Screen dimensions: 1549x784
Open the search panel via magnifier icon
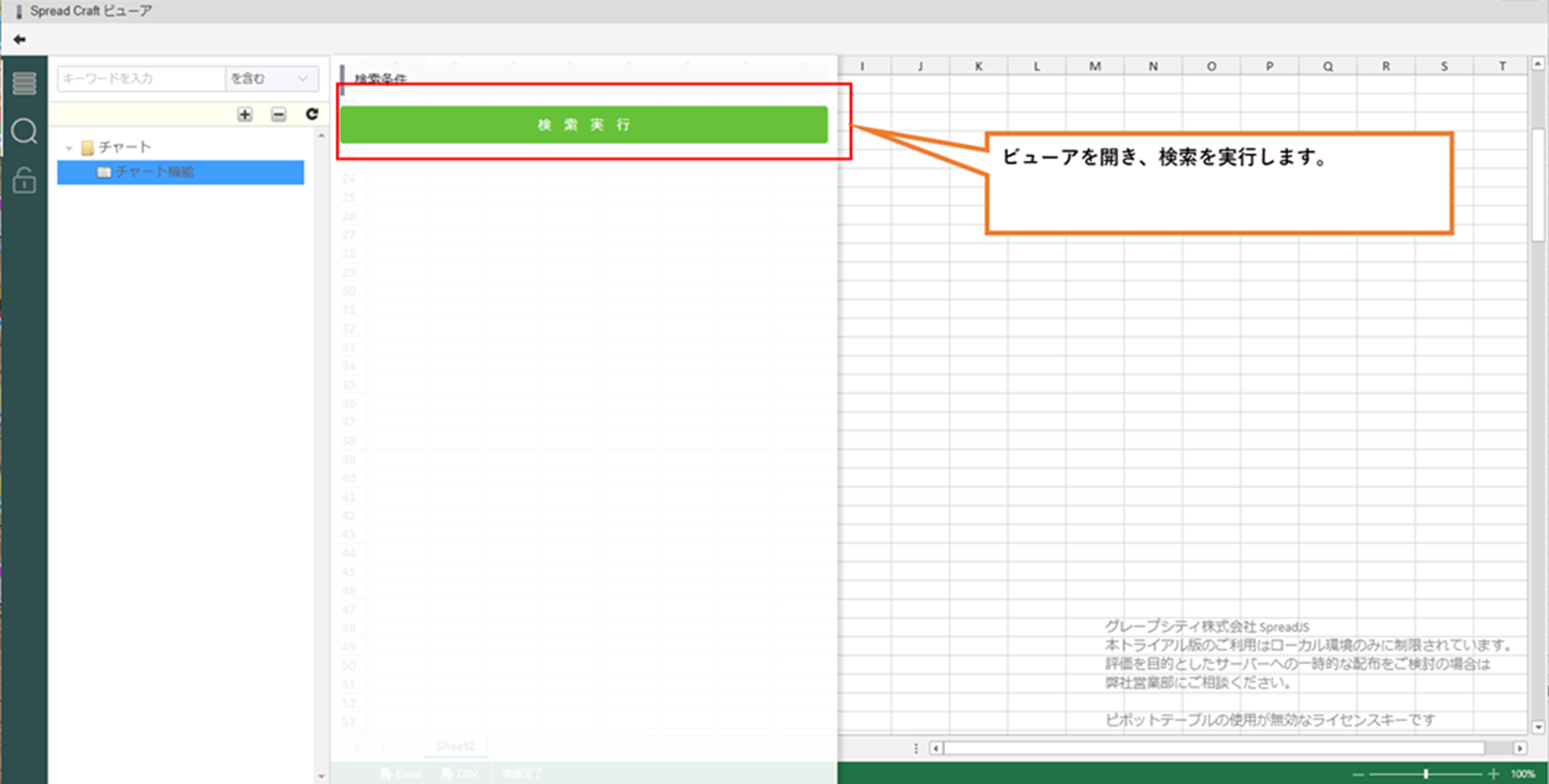click(x=24, y=131)
